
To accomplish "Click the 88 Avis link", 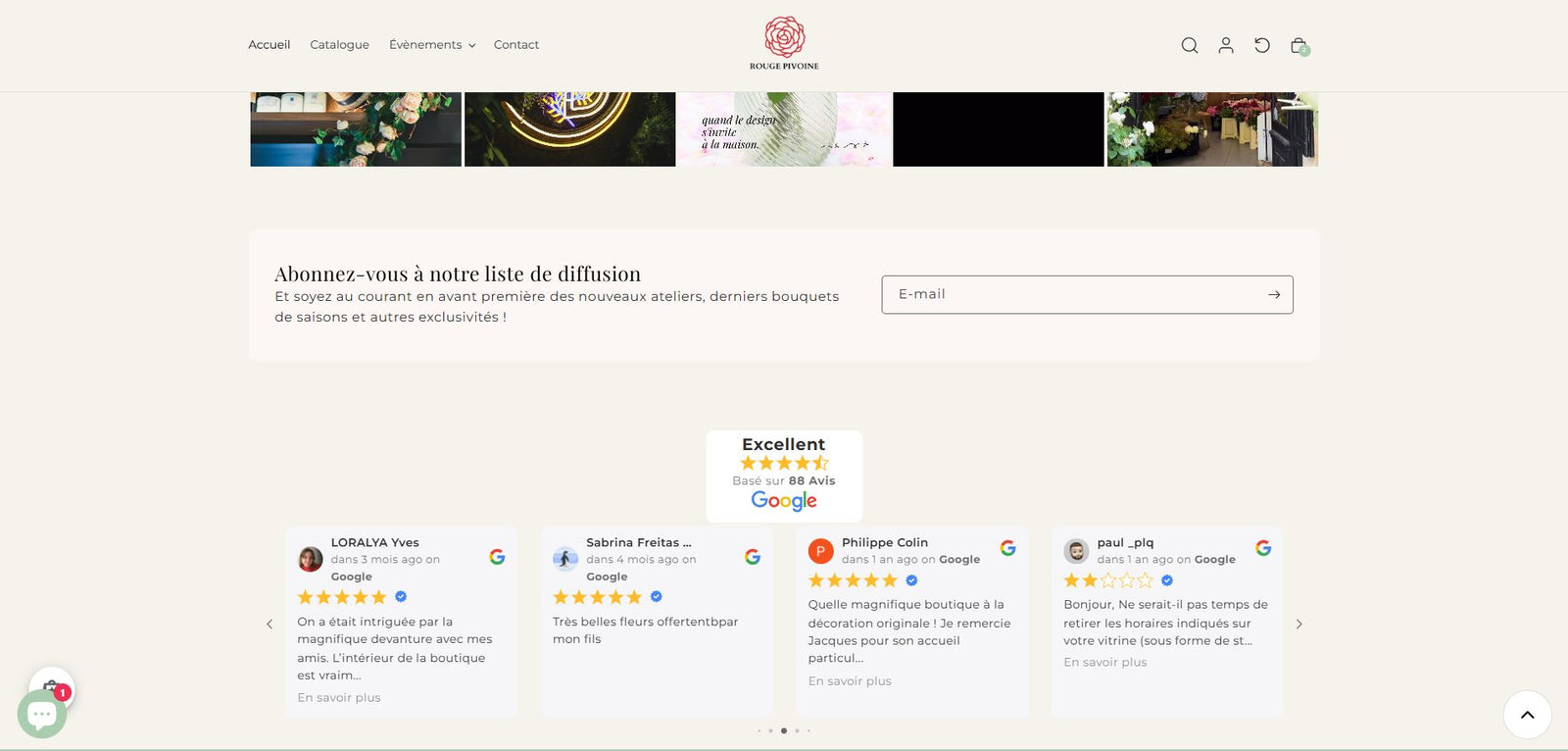I will click(x=812, y=481).
